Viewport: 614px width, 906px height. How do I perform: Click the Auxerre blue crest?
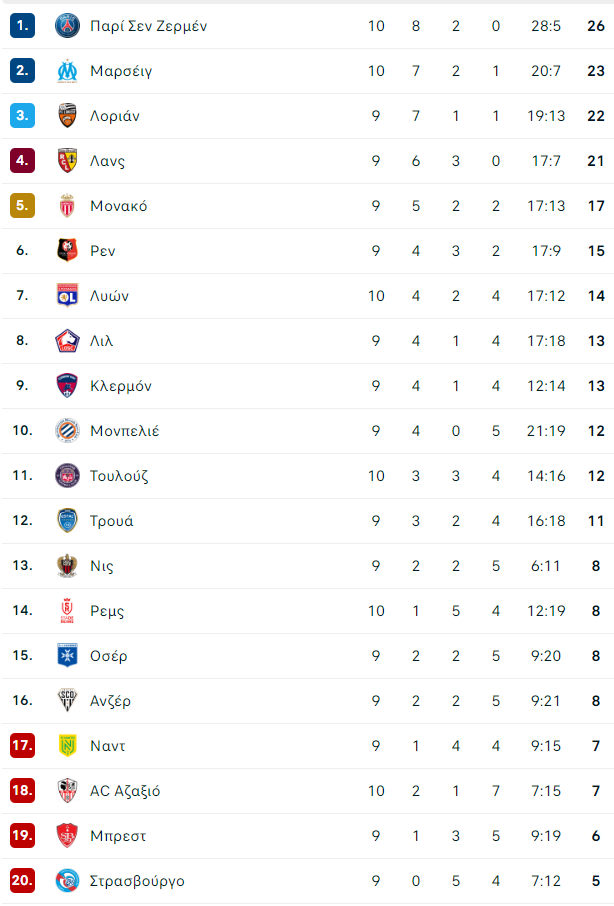[x=67, y=656]
